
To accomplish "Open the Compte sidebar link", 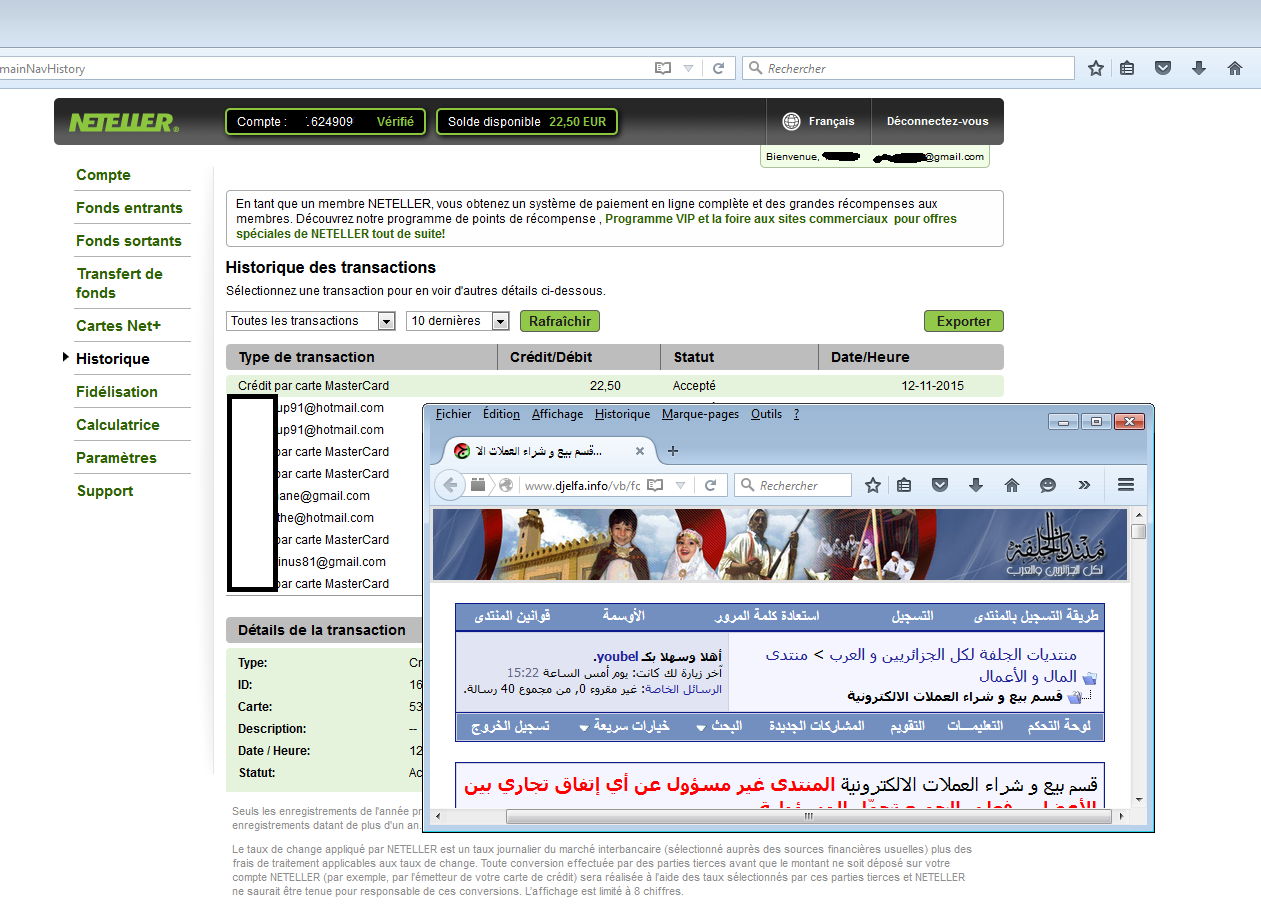I will click(x=103, y=175).
